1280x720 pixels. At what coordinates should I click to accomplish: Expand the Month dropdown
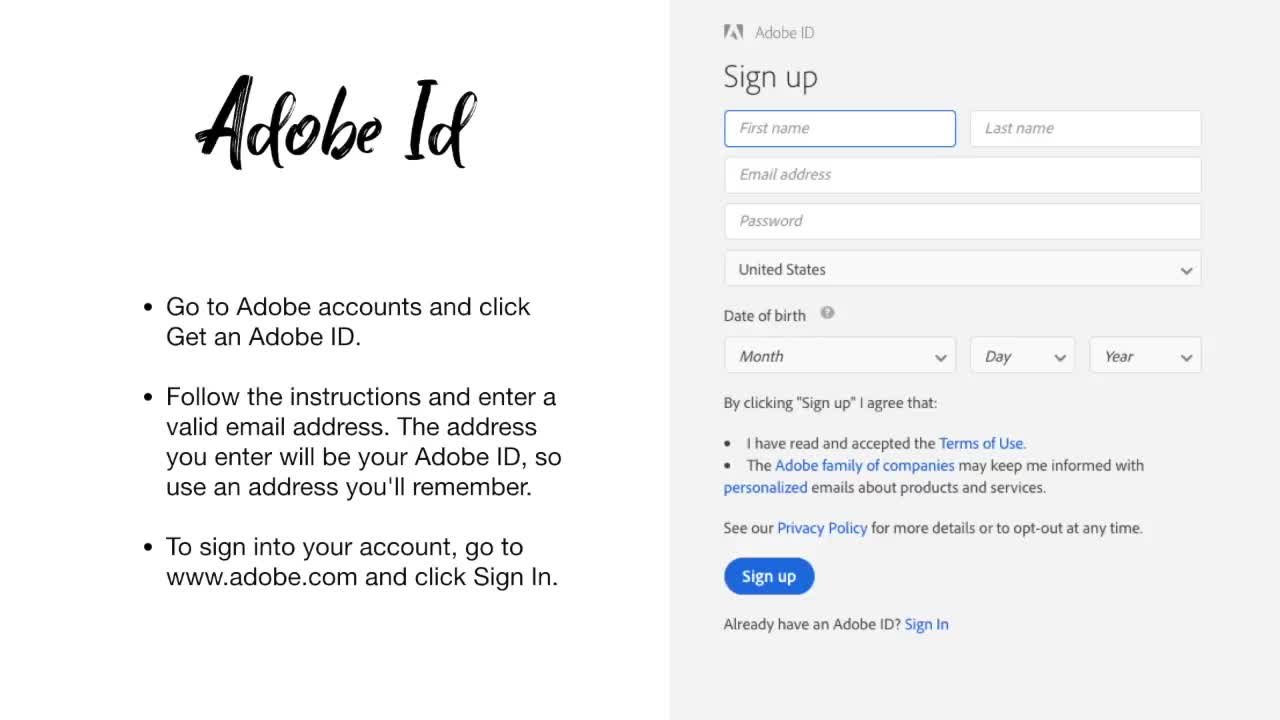pos(839,356)
